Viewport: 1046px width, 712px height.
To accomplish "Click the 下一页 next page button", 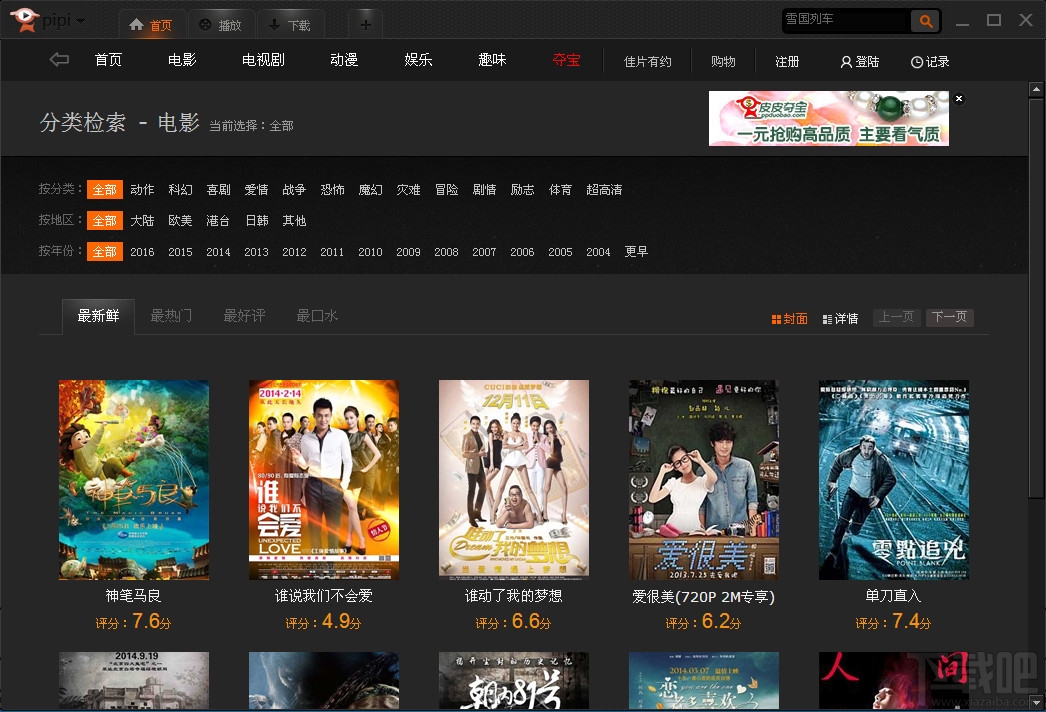I will pos(949,317).
